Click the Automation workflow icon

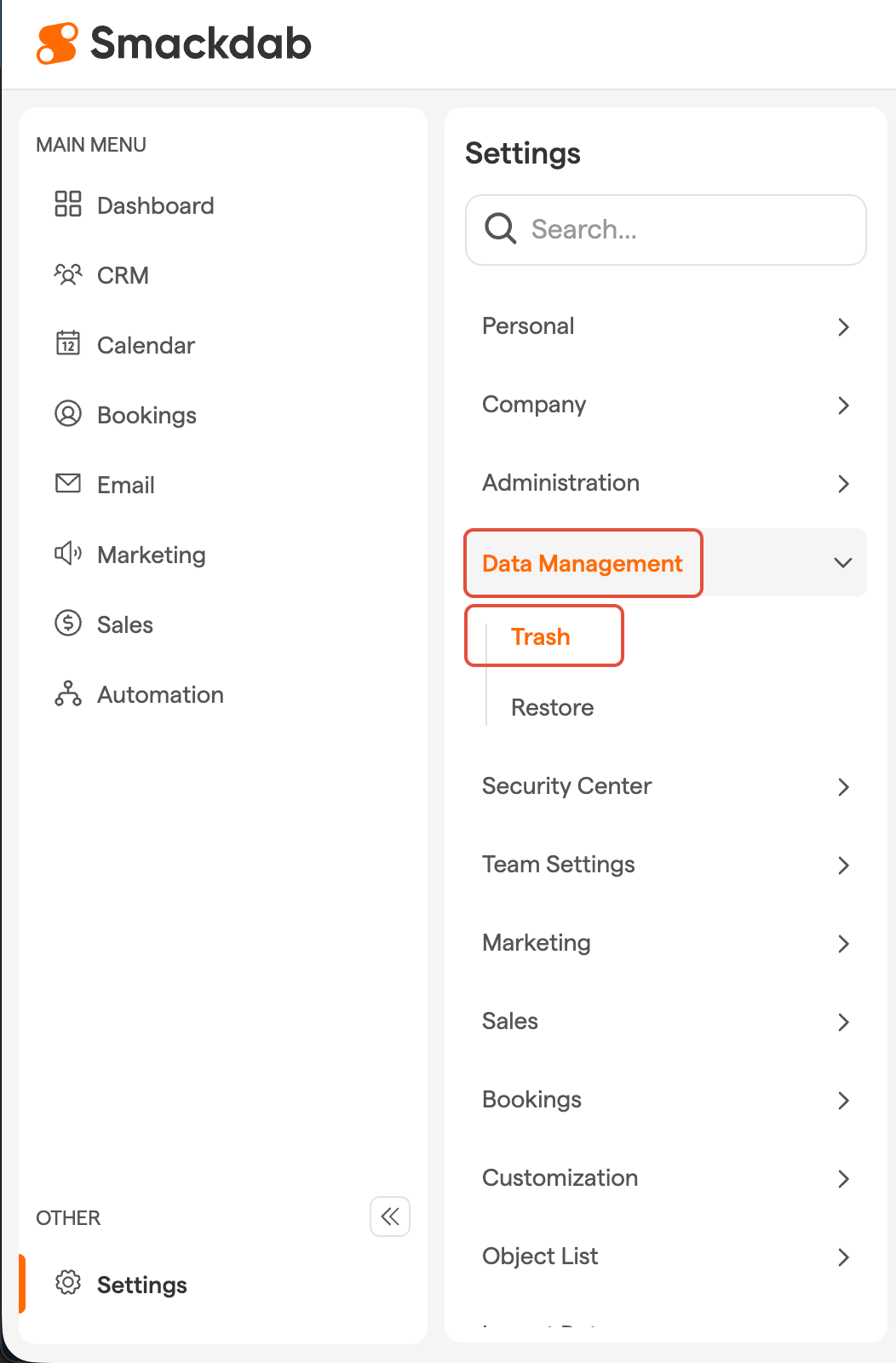[x=67, y=693]
